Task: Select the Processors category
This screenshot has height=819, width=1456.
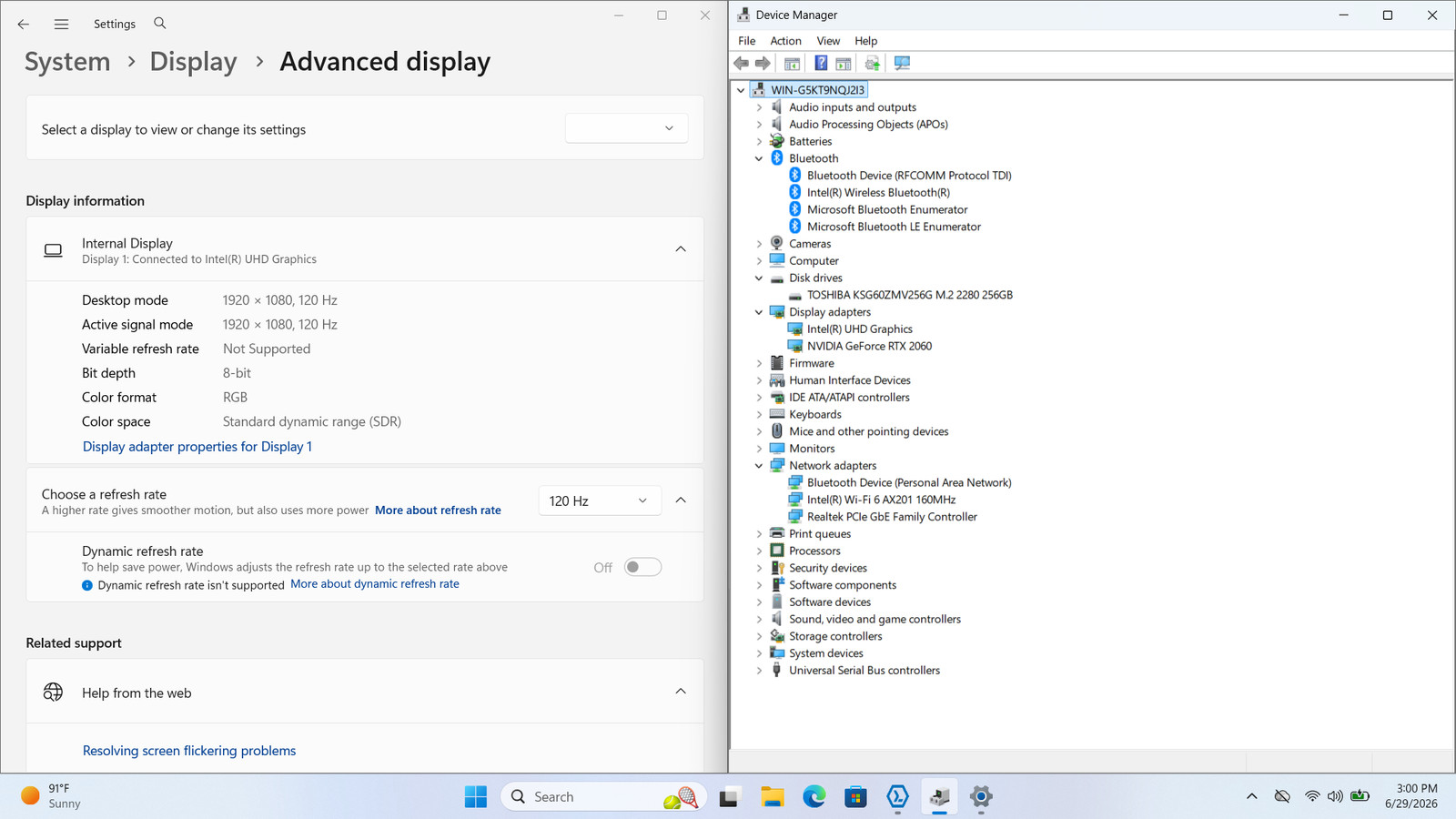Action: pyautogui.click(x=814, y=551)
